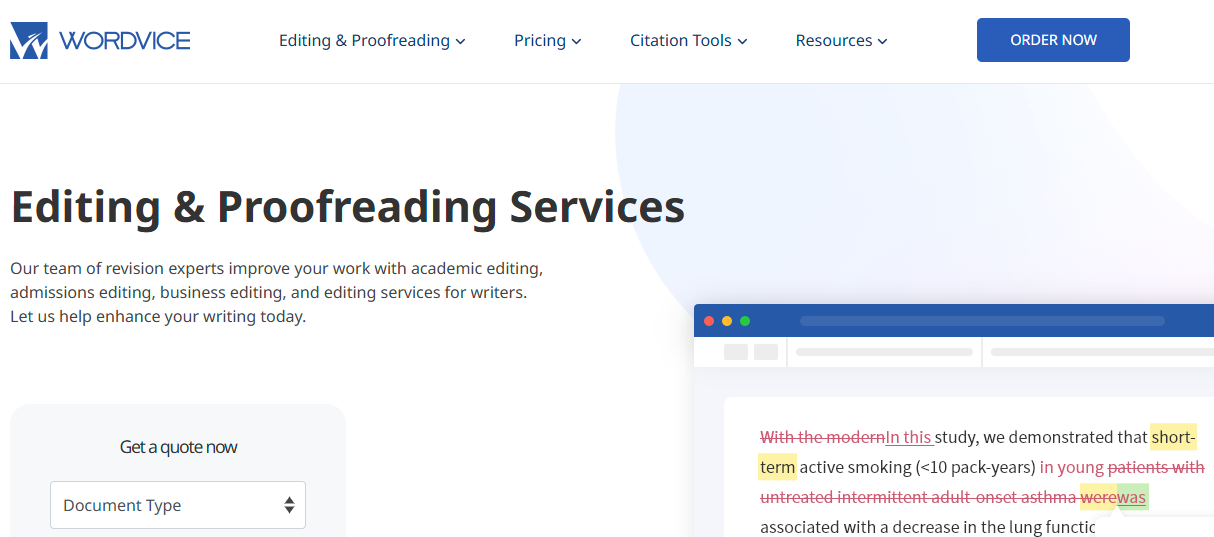The width and height of the screenshot is (1214, 537).
Task: Click the underlined "In this" inserted text
Action: tap(909, 437)
